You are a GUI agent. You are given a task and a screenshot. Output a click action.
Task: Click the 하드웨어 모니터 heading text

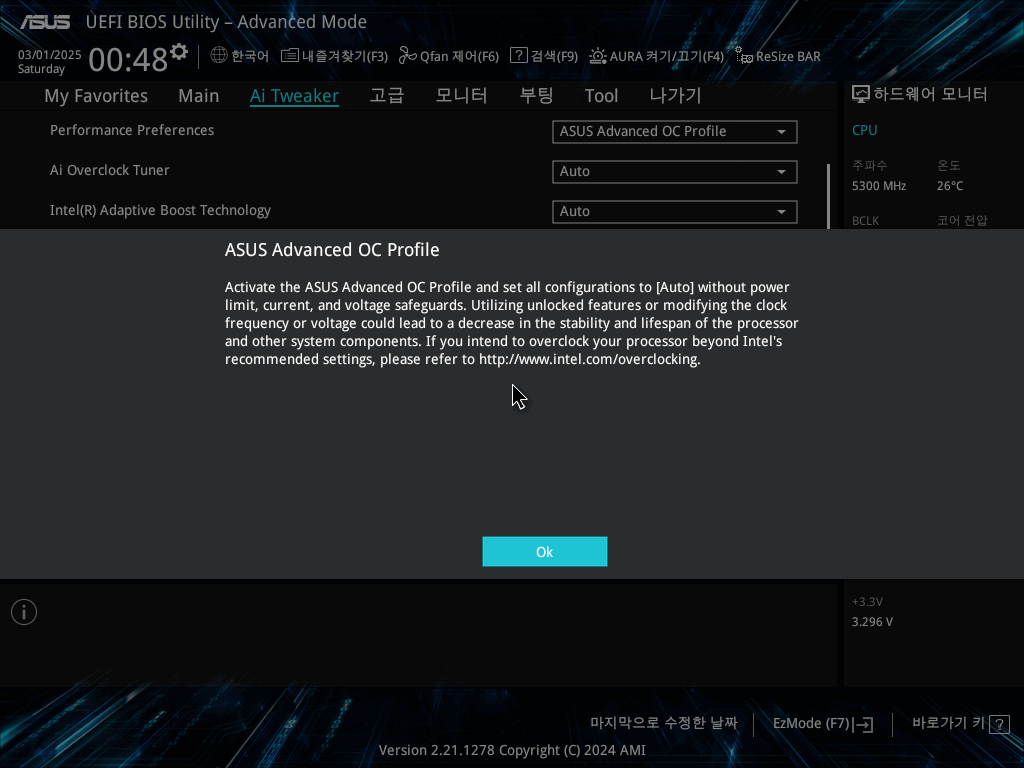click(x=931, y=94)
